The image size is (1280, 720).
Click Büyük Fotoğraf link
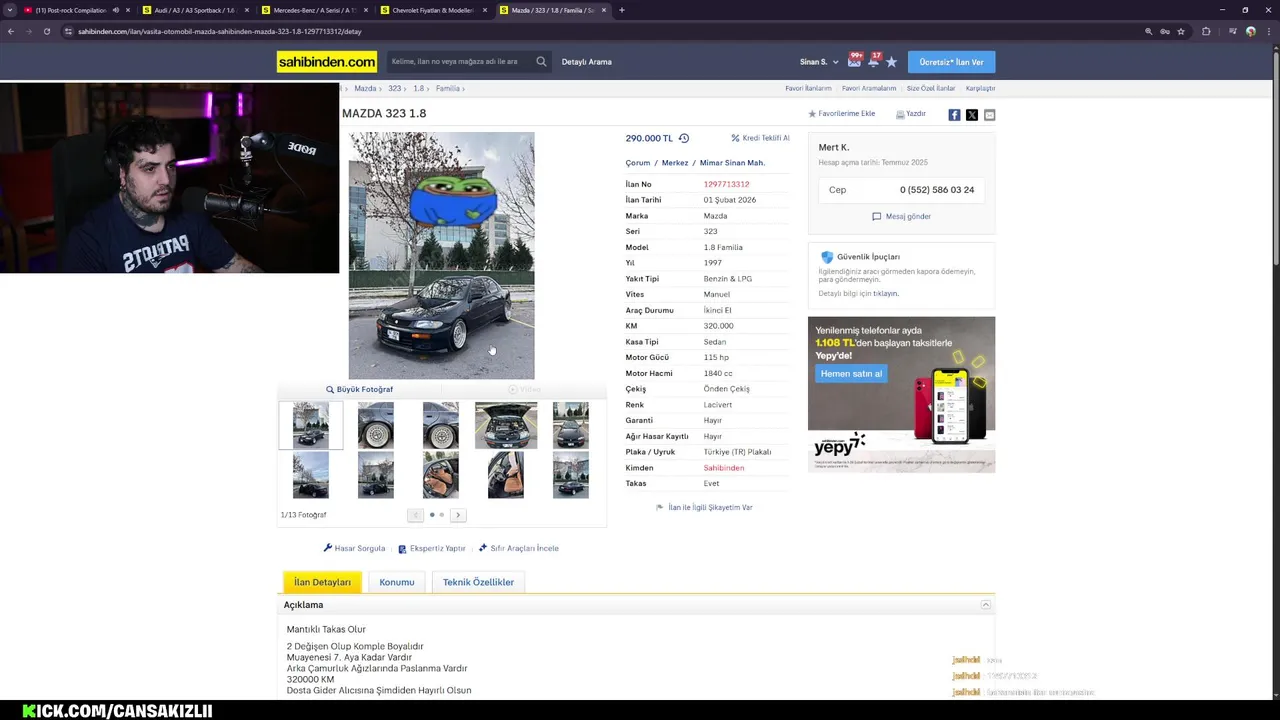[359, 389]
